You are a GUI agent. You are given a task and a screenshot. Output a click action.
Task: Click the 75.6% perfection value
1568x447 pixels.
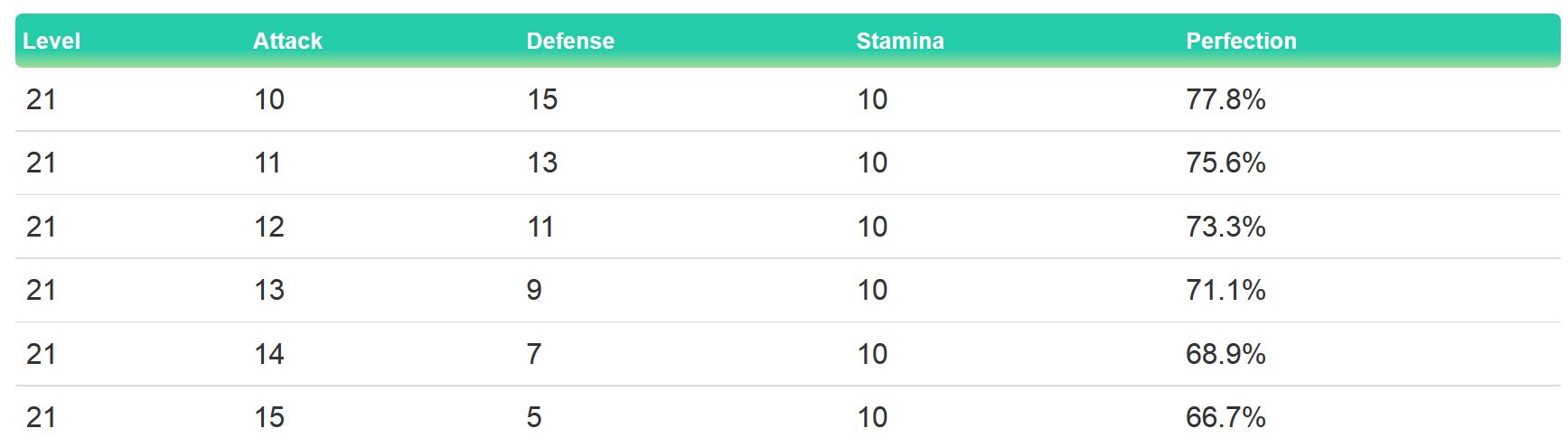pyautogui.click(x=1225, y=163)
